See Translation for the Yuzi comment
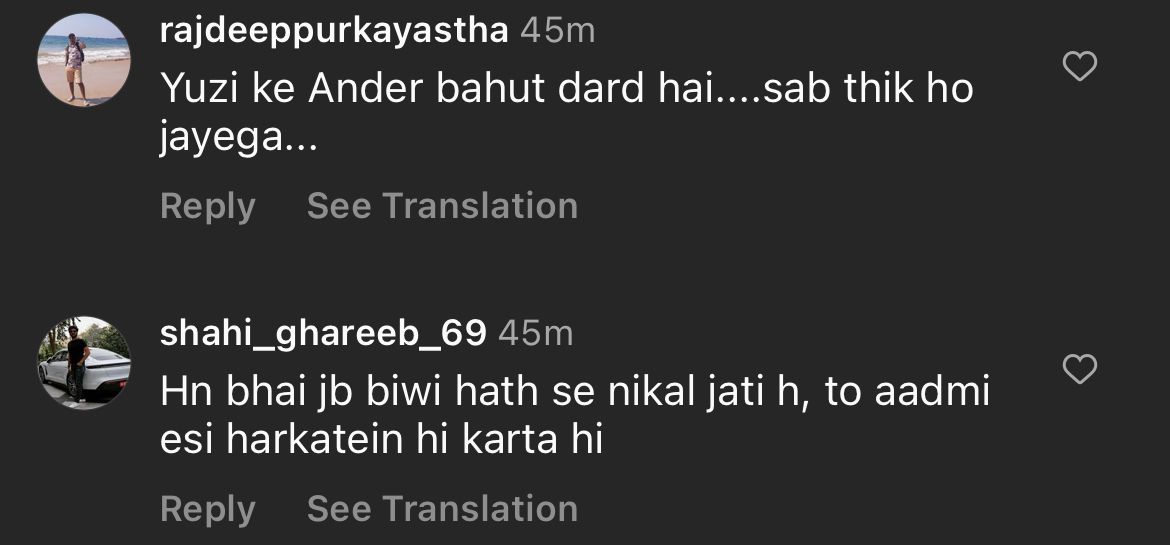The height and width of the screenshot is (545, 1170). coord(442,206)
